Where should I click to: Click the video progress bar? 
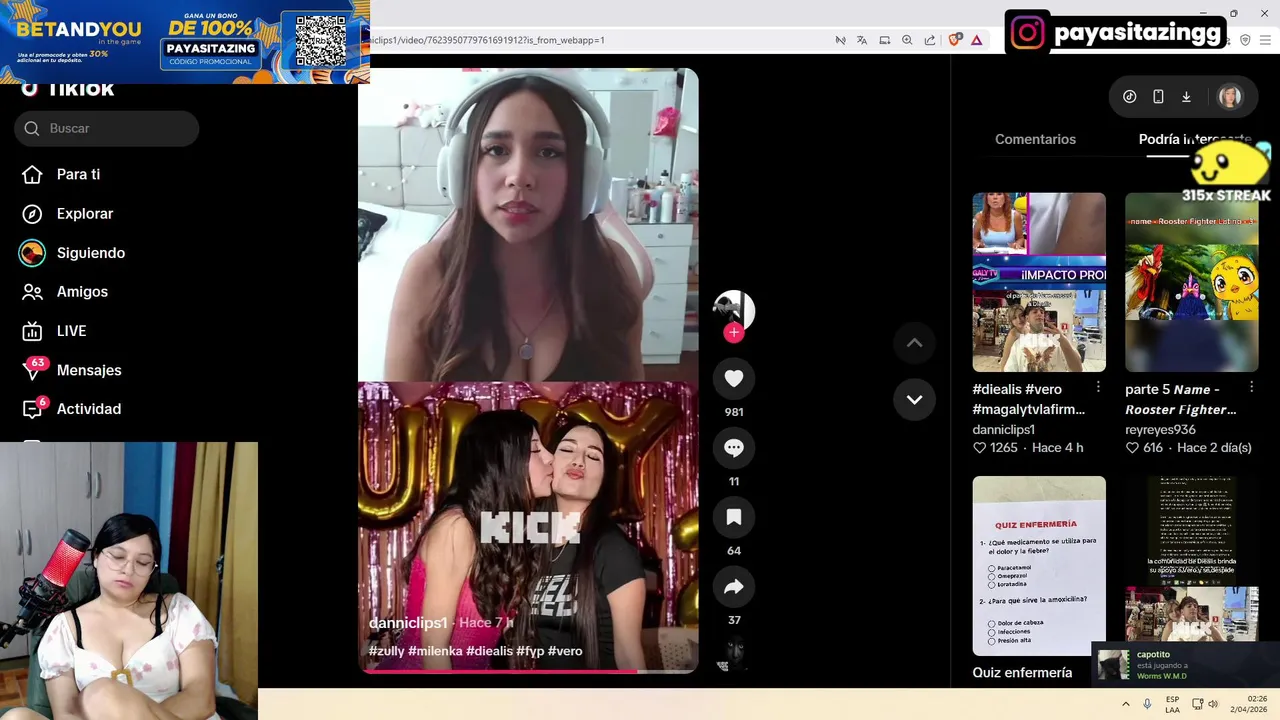[528, 671]
